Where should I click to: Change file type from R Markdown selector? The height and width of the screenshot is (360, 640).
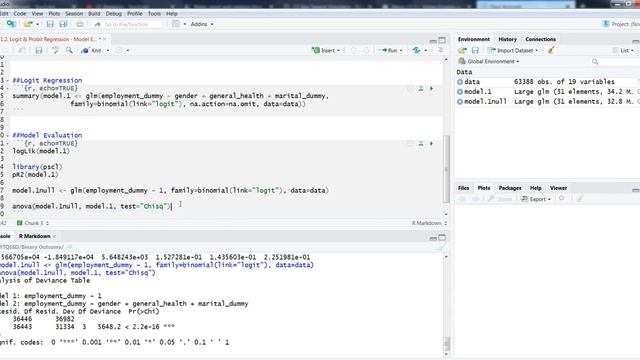[429, 223]
